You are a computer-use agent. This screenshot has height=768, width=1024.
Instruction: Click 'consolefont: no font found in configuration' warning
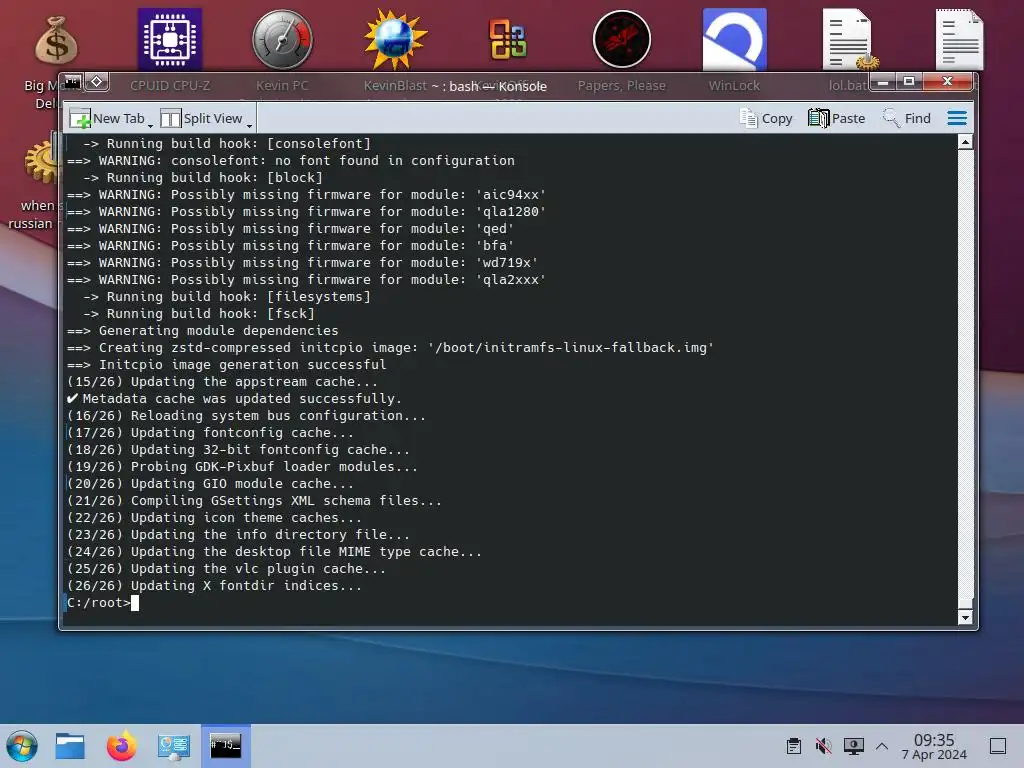pos(291,161)
